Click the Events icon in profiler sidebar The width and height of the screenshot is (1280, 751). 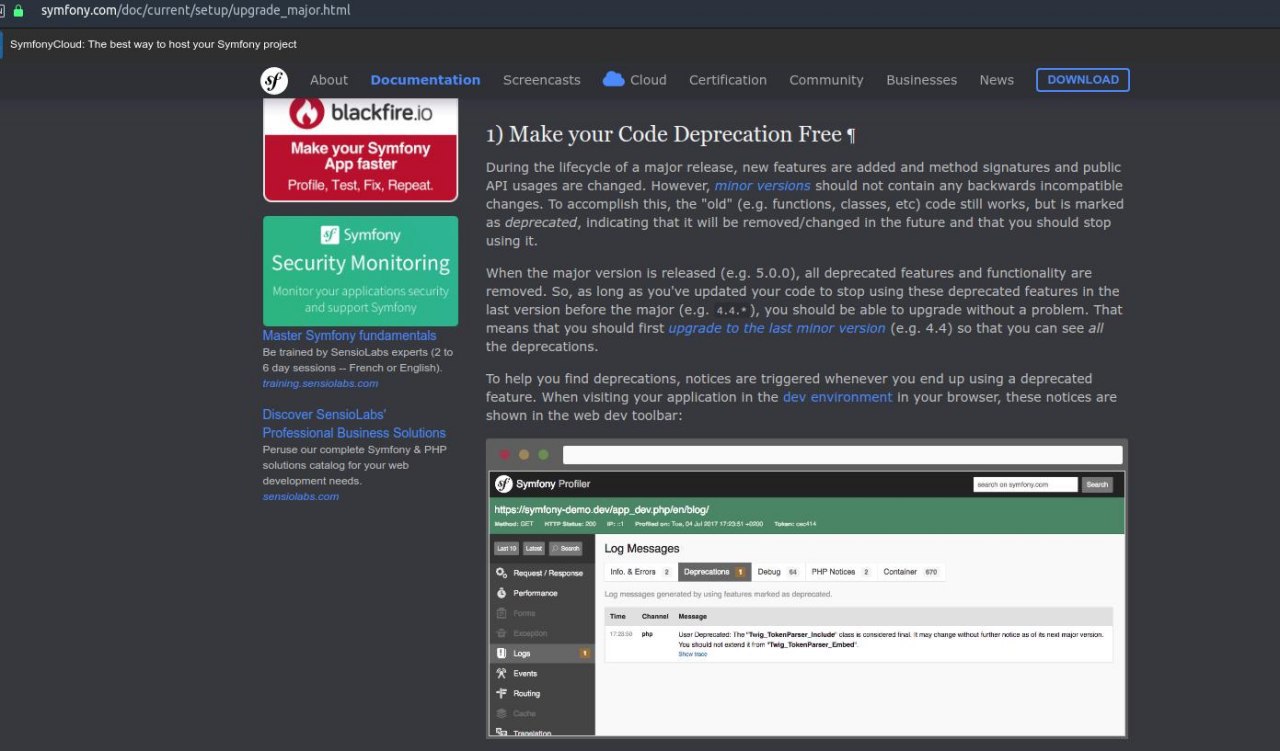tap(502, 673)
